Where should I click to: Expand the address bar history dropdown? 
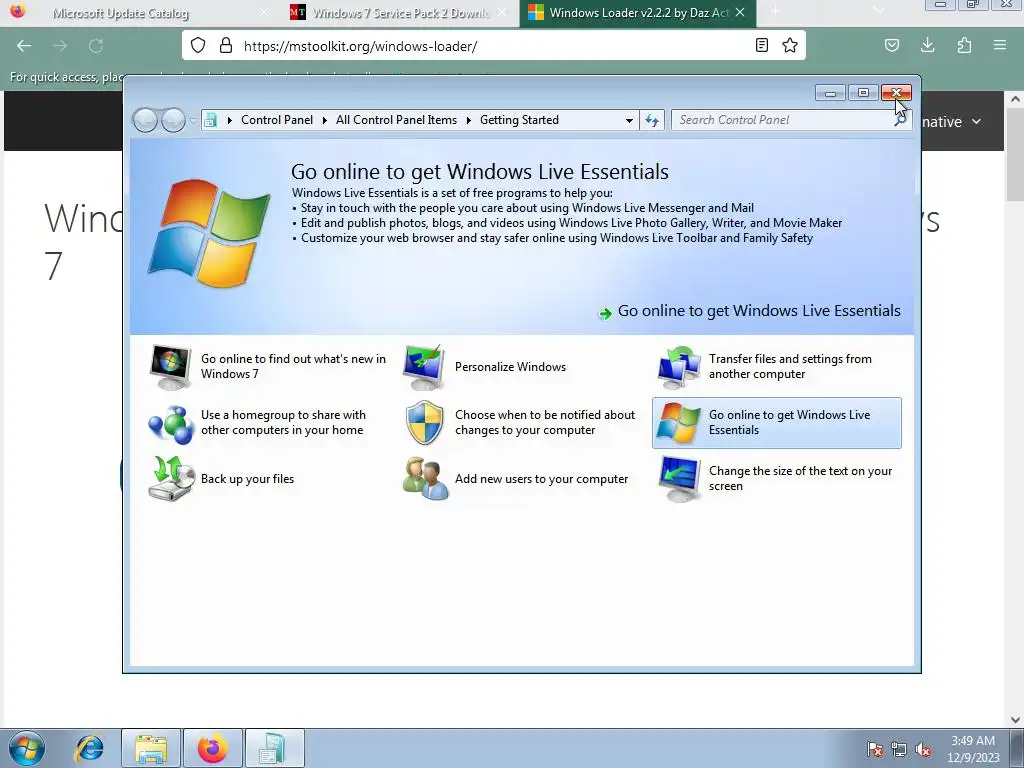coord(629,120)
